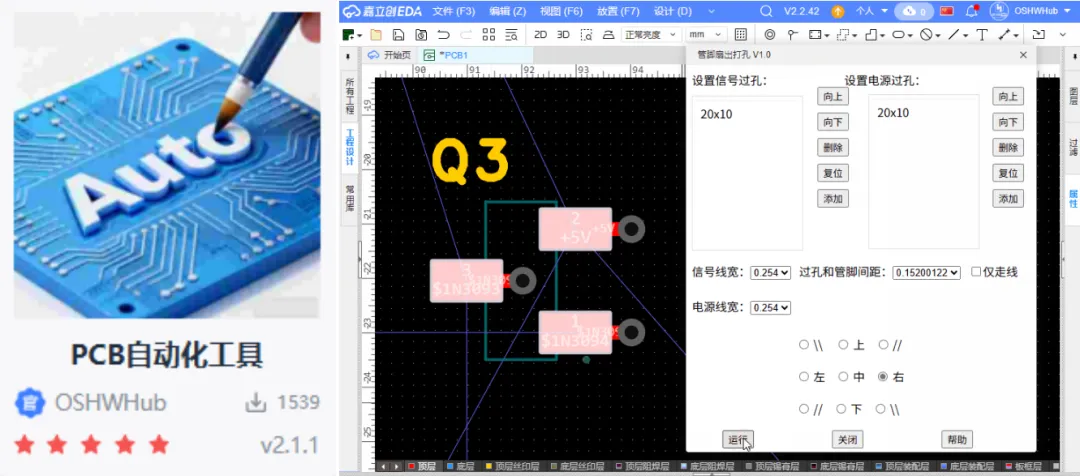The height and width of the screenshot is (476, 1080).
Task: Click the import arrow-into-box toolbar icon
Action: point(1039,34)
